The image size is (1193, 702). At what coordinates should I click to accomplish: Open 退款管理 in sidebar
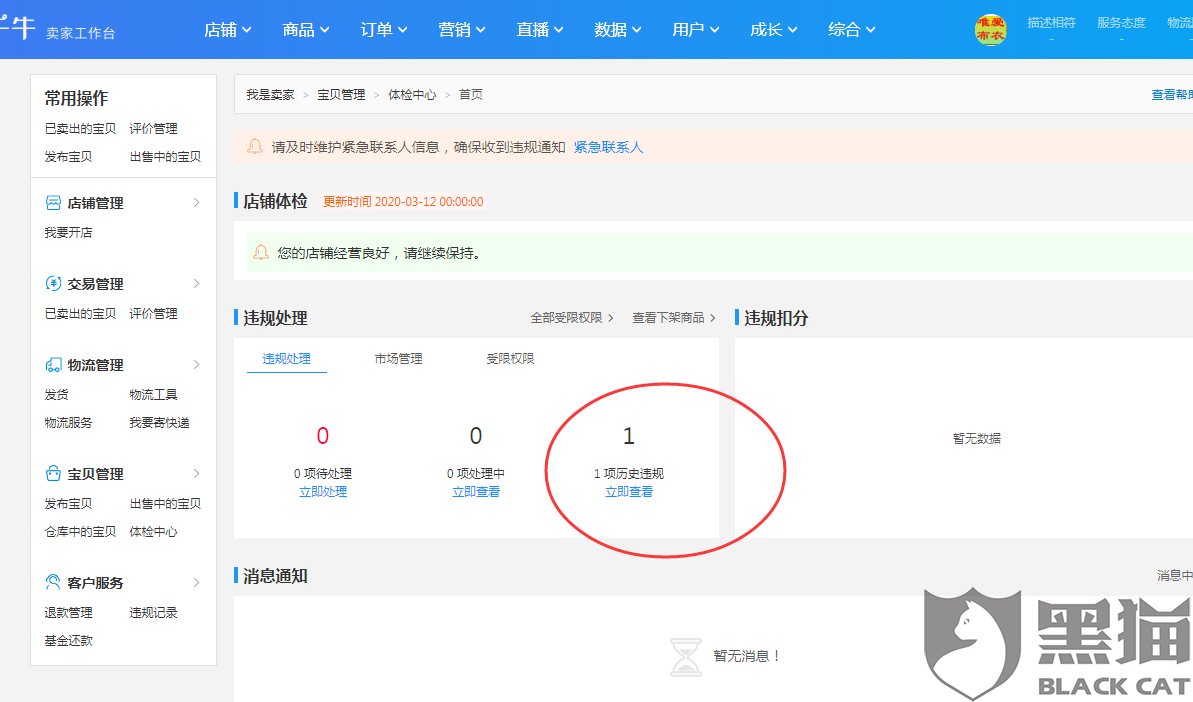coord(68,612)
